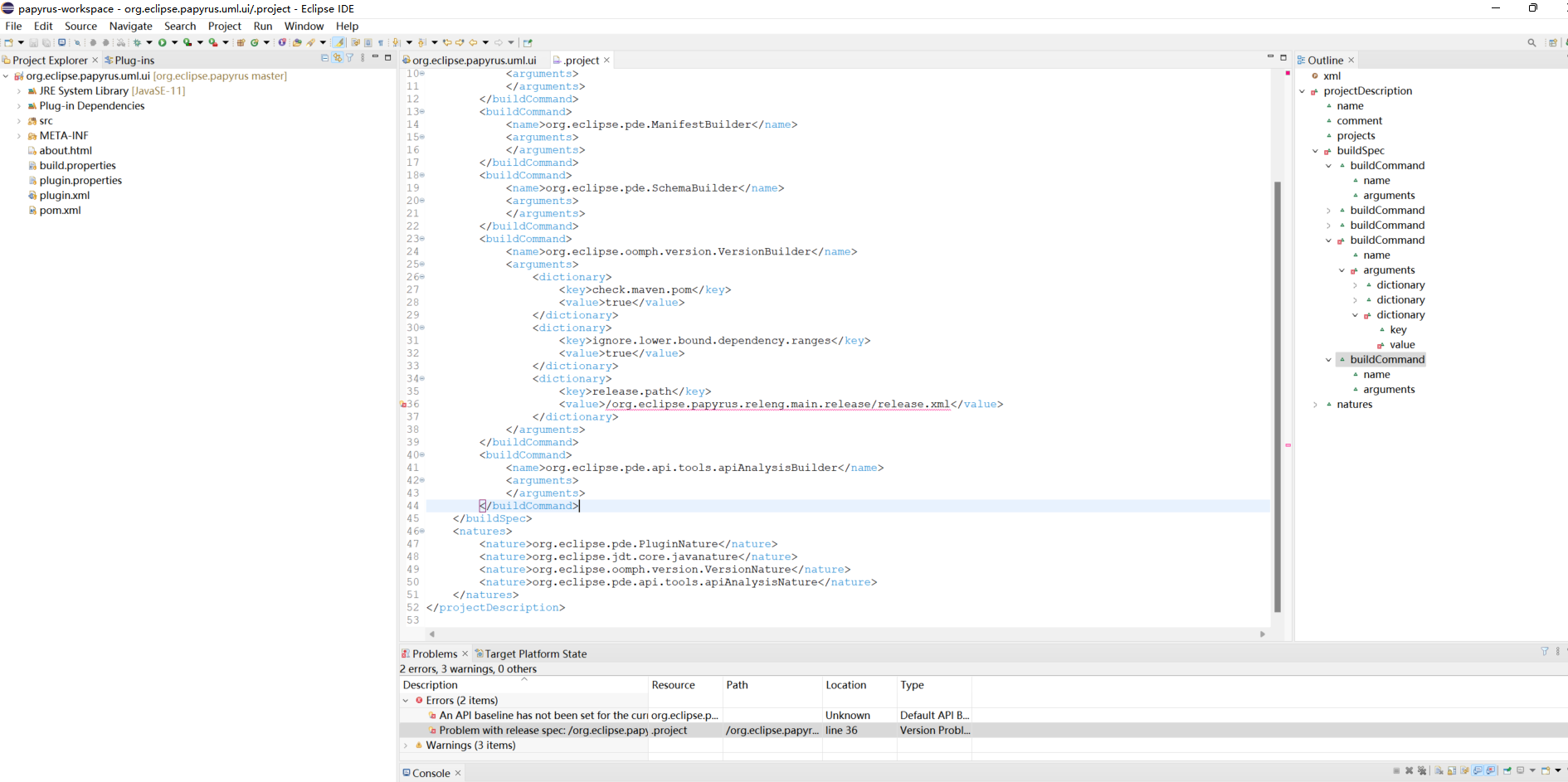Close the .project editor tab

pos(606,61)
